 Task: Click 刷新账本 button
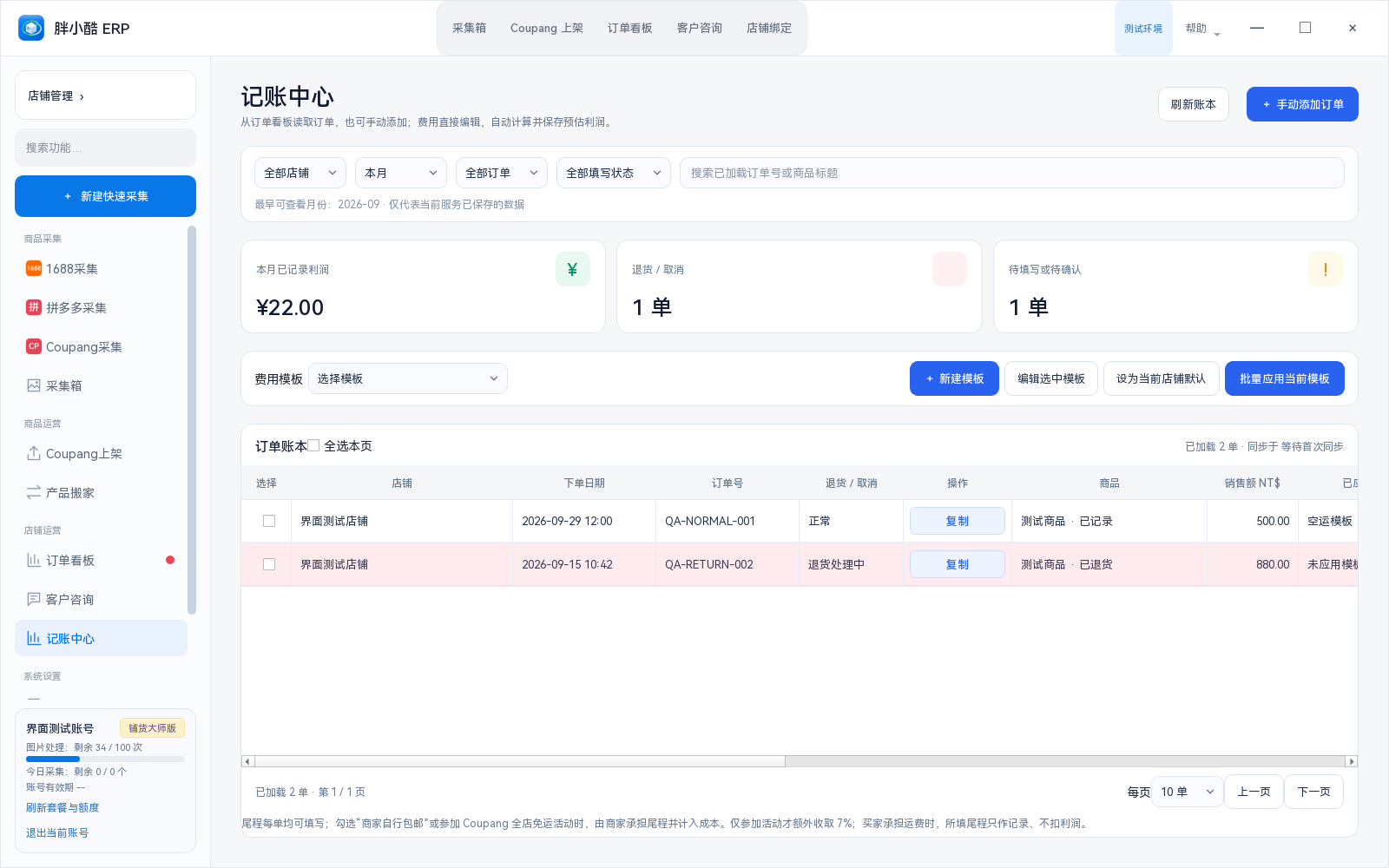click(x=1194, y=104)
